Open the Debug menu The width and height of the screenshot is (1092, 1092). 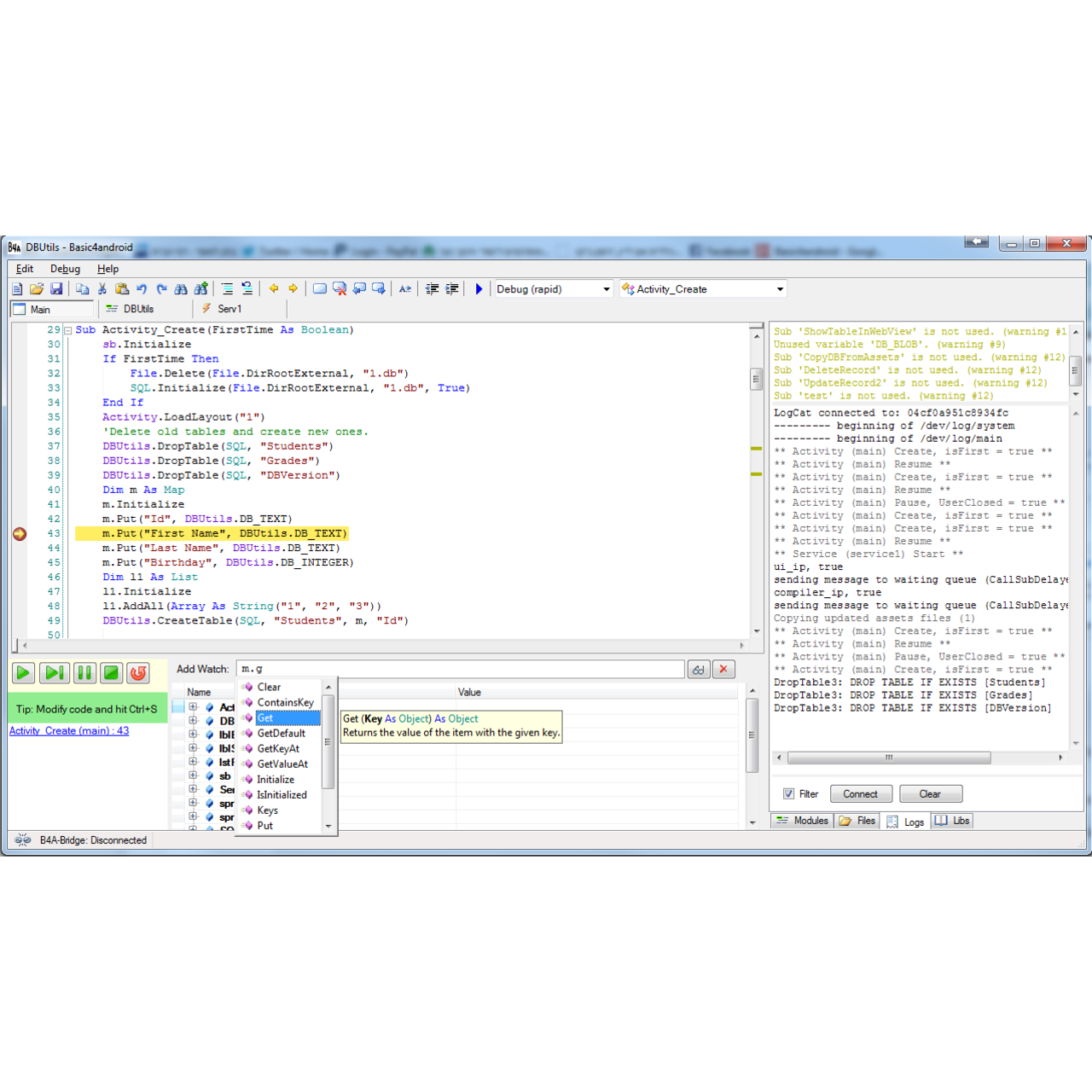(x=65, y=269)
